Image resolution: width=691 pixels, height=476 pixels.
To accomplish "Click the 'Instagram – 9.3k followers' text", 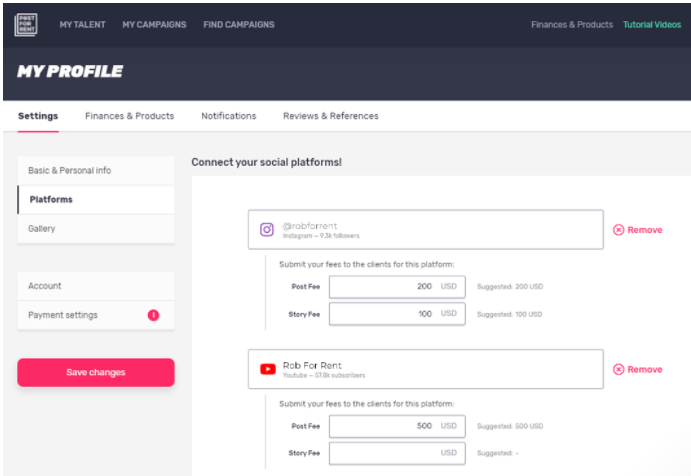I will tap(321, 236).
